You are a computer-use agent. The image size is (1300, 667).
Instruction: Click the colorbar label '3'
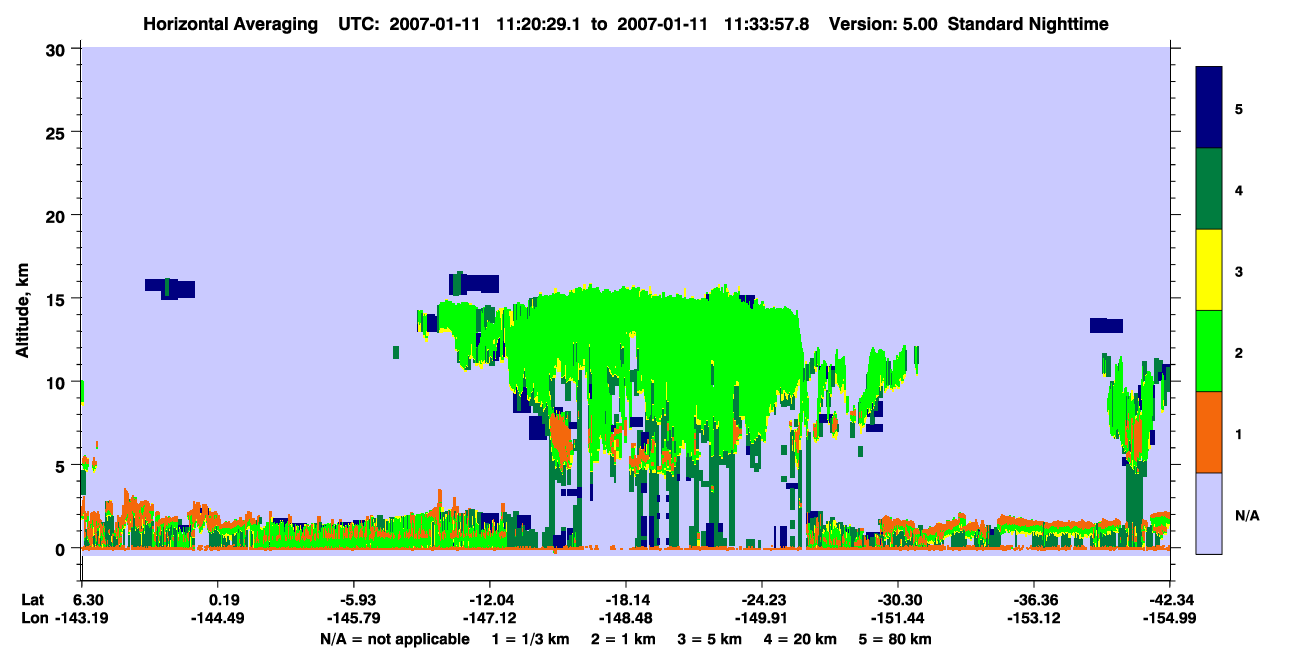(1239, 270)
